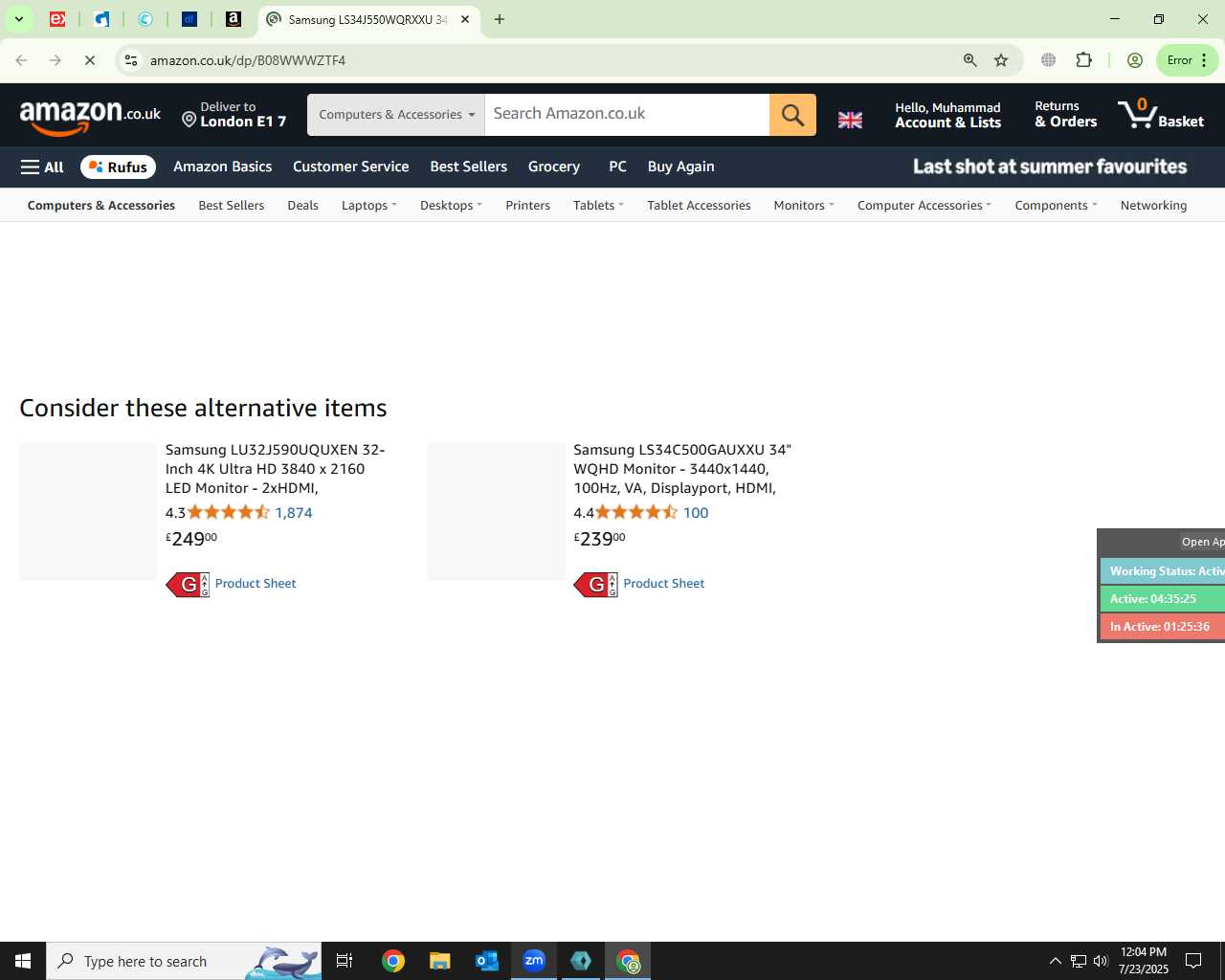Open Task View in the taskbar
This screenshot has width=1225, height=980.
tap(345, 961)
